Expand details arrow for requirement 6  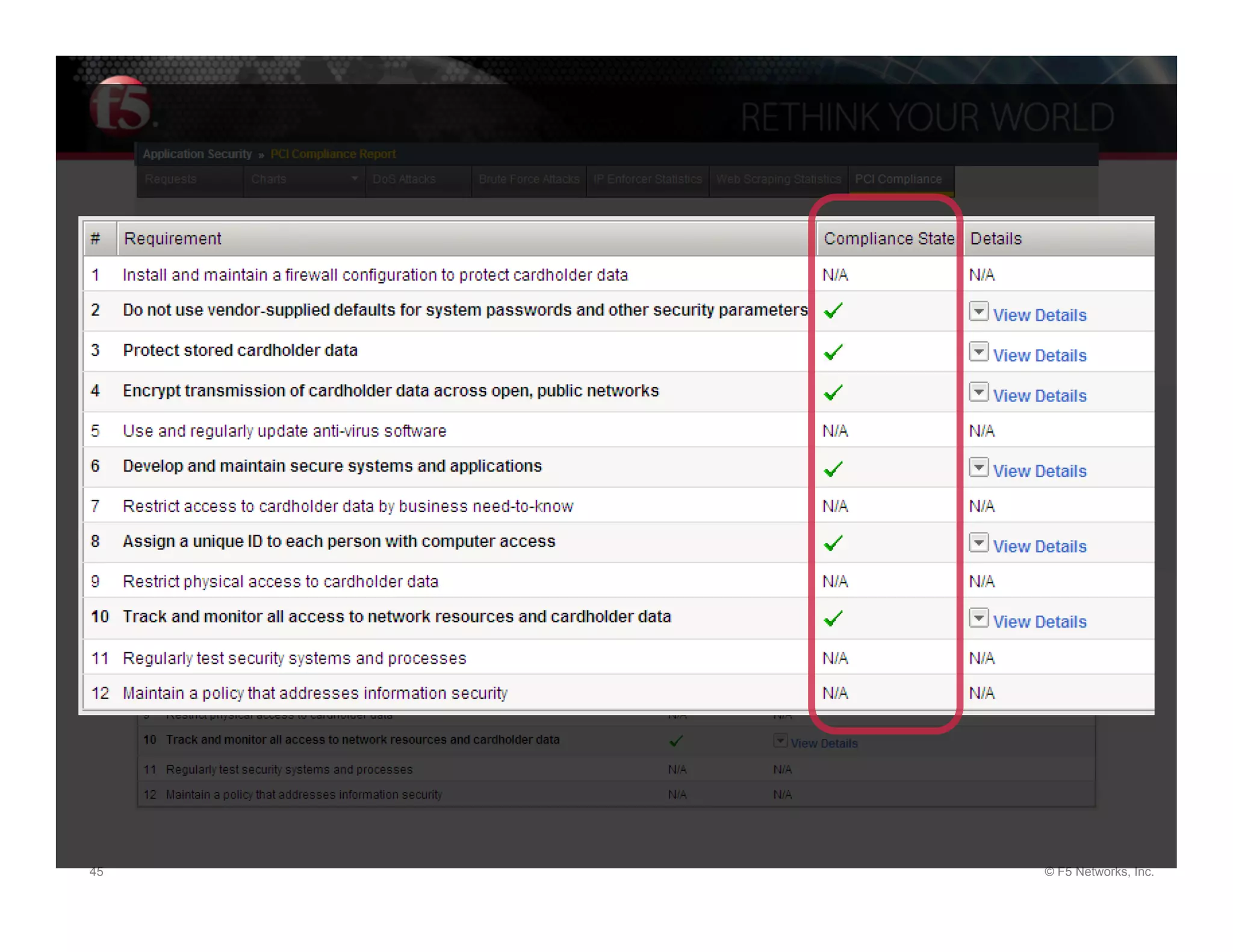click(978, 467)
